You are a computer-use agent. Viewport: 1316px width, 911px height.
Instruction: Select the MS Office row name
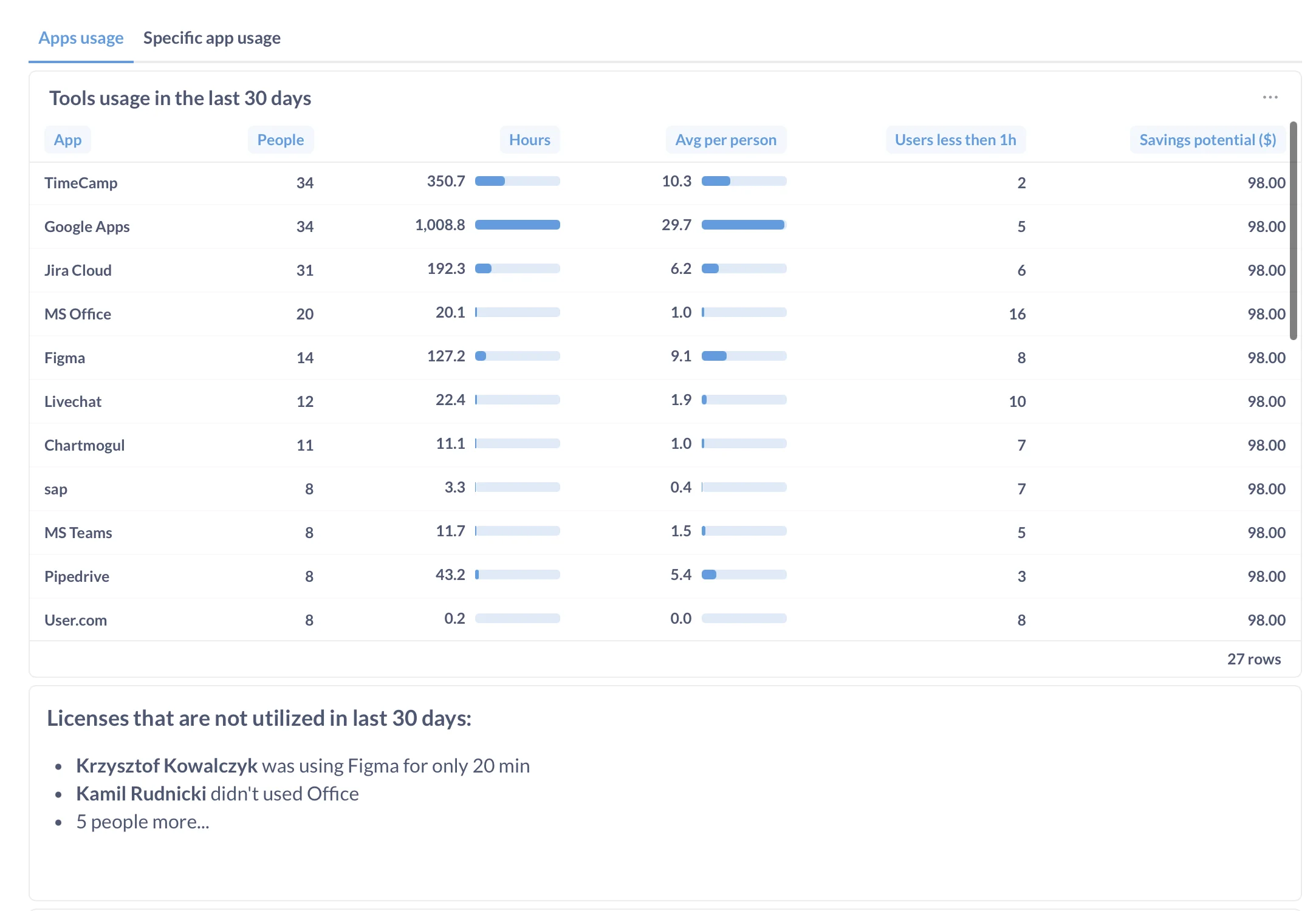click(78, 314)
